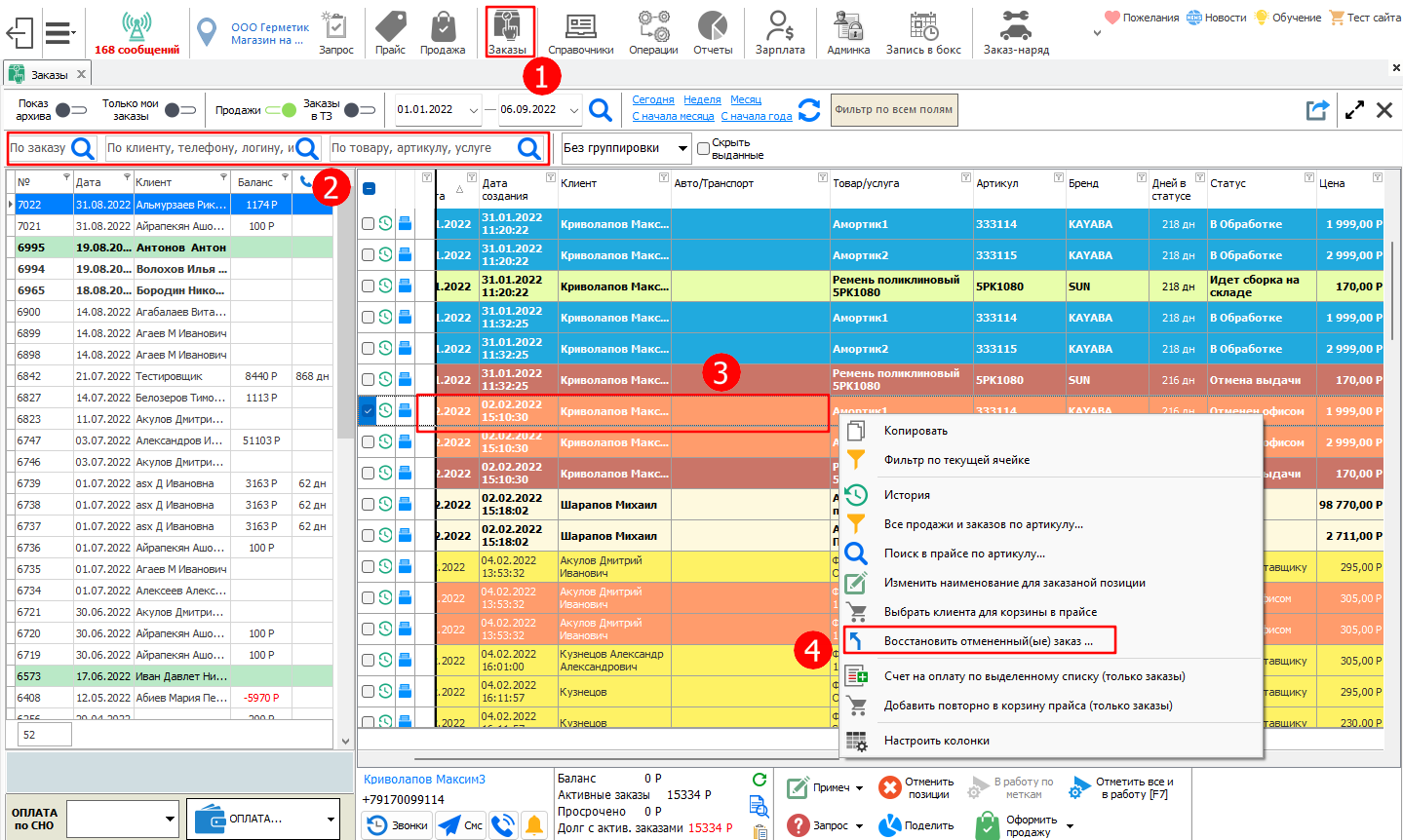This screenshot has height=840, width=1403.
Task: Click the Отменить позиции button
Action: [x=916, y=787]
